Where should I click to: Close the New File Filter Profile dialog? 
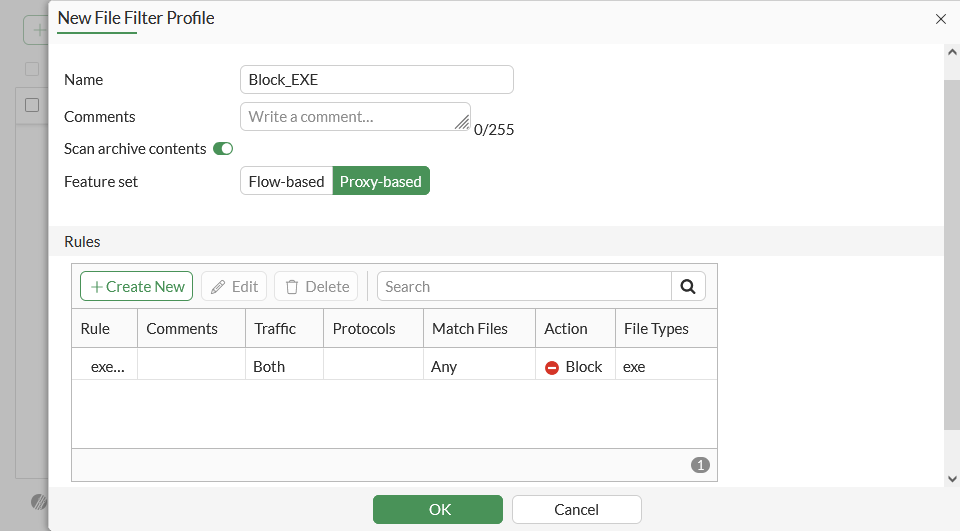pos(940,18)
